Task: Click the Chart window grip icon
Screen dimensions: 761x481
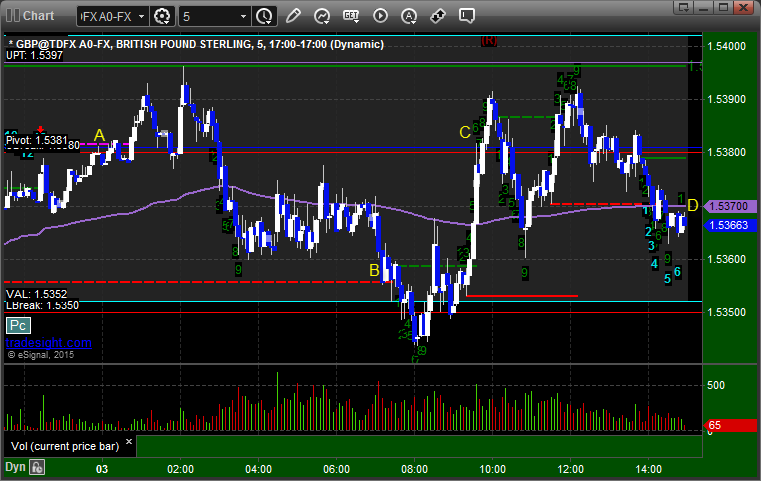Action: click(x=13, y=16)
